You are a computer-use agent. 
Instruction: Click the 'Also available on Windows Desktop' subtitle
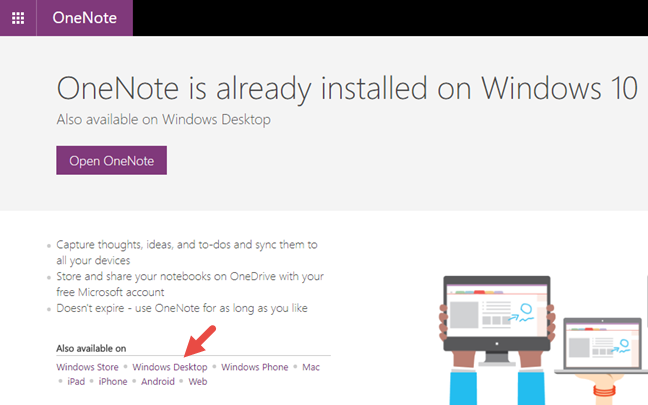pos(164,119)
